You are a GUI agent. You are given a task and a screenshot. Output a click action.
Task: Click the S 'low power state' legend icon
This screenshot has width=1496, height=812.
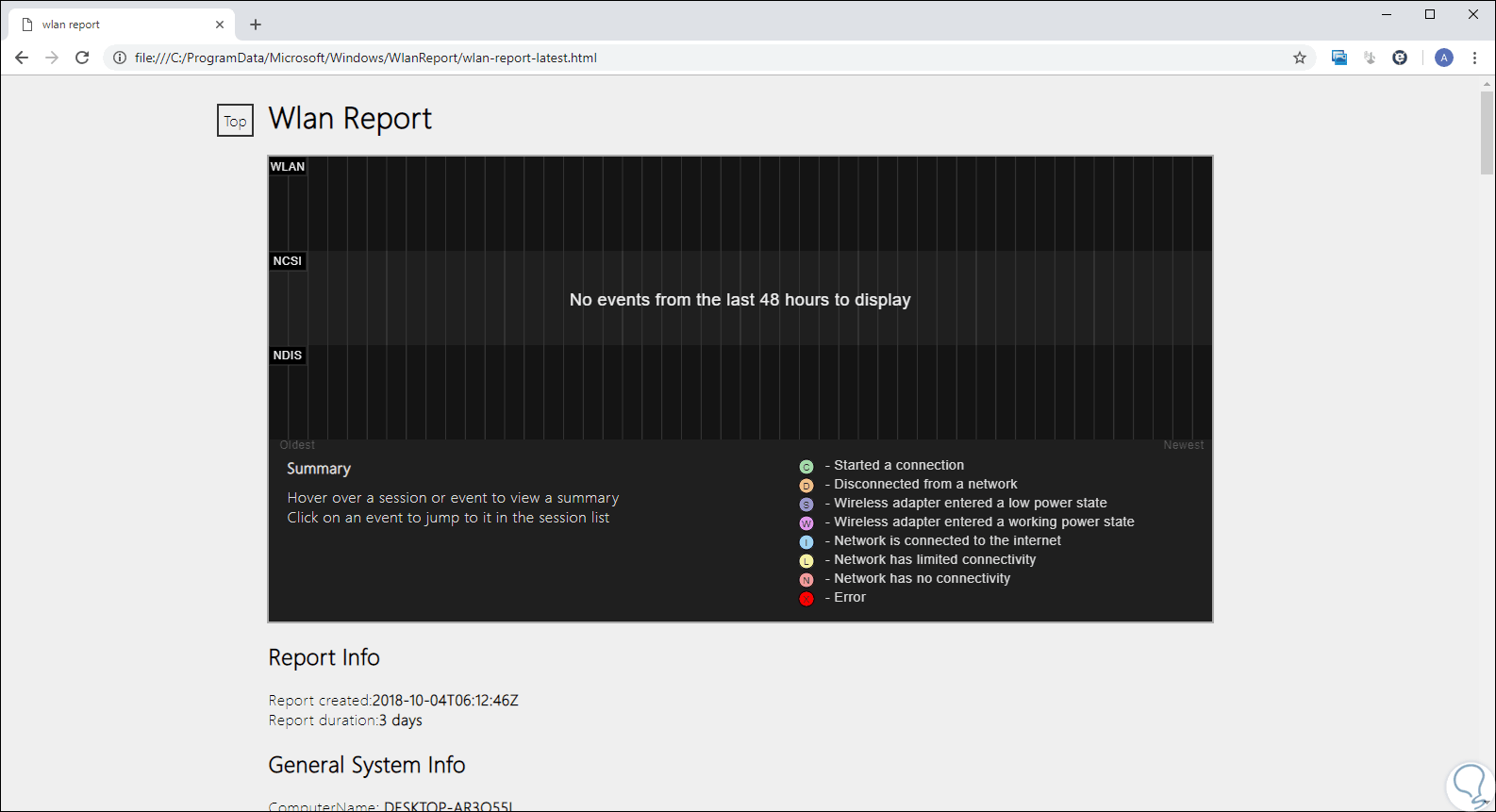click(806, 505)
